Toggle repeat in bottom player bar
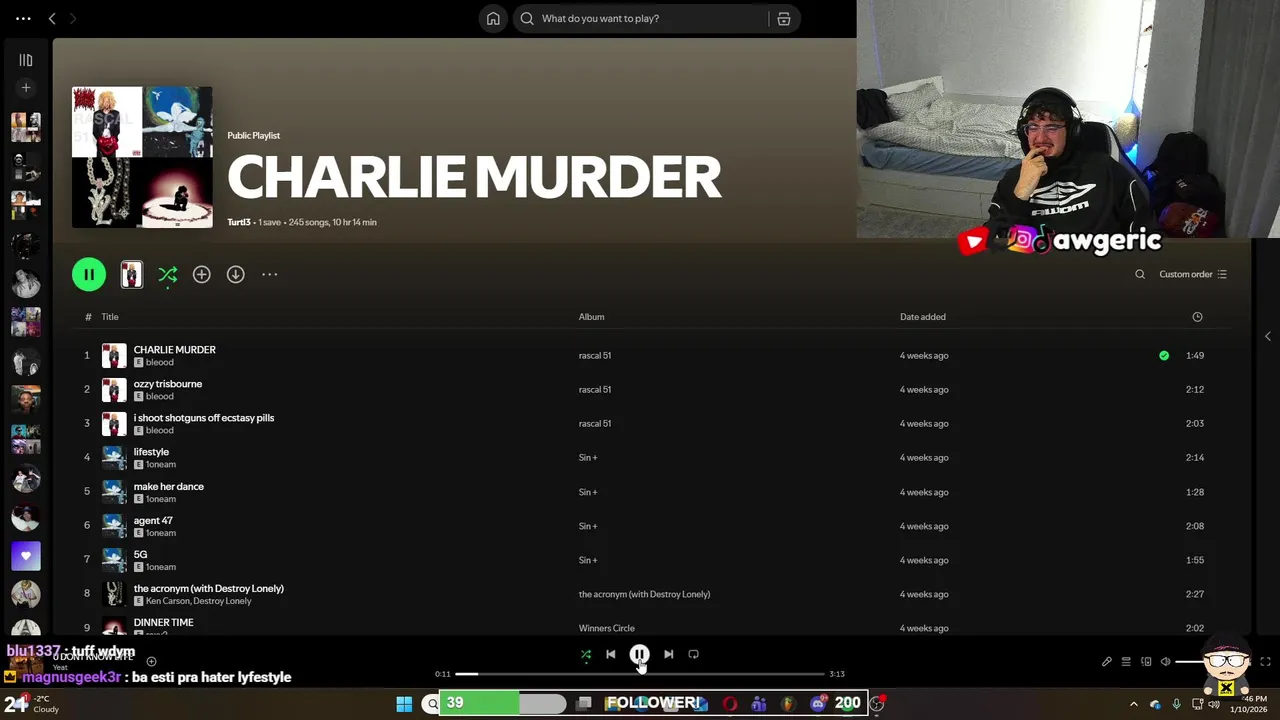 694,655
